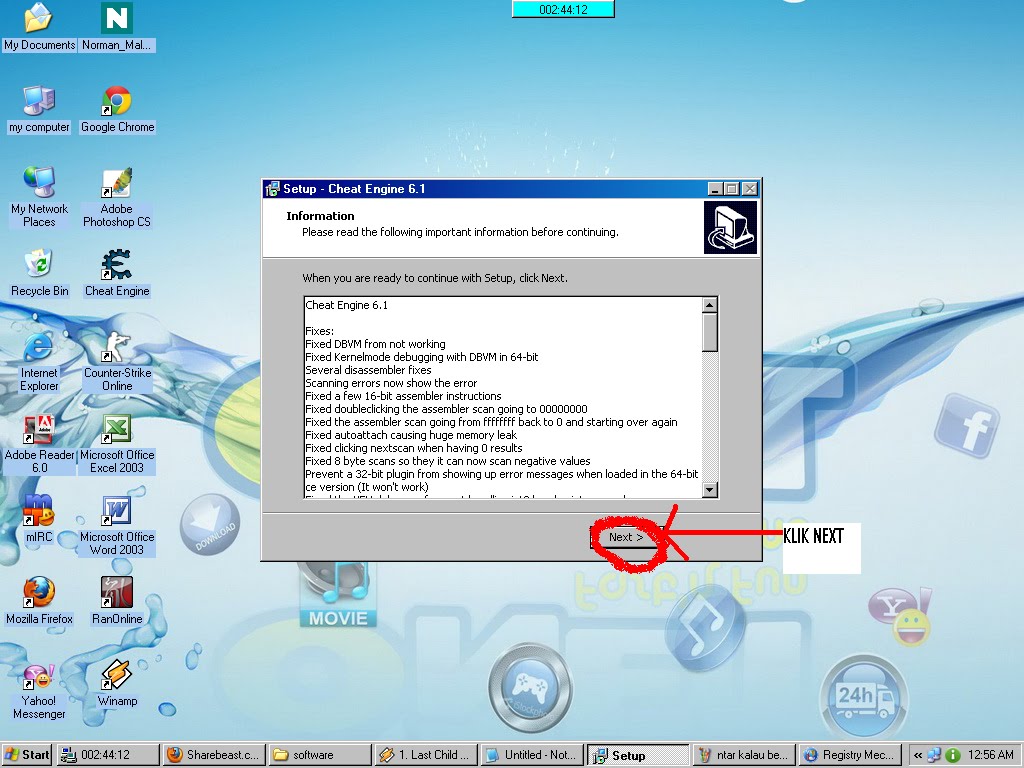Select the my computer desktop icon
This screenshot has width=1024, height=768.
click(x=39, y=110)
